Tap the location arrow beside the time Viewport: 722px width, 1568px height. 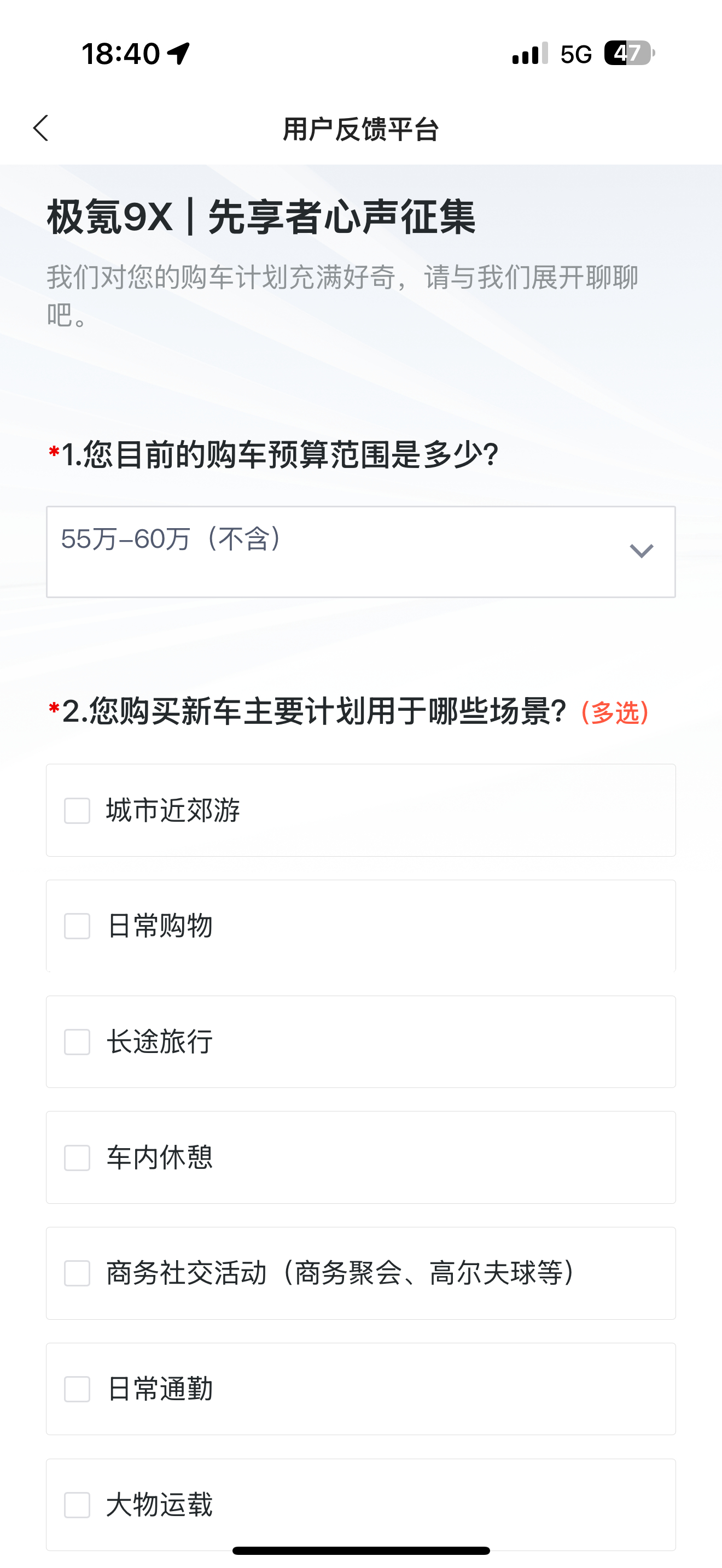(179, 54)
